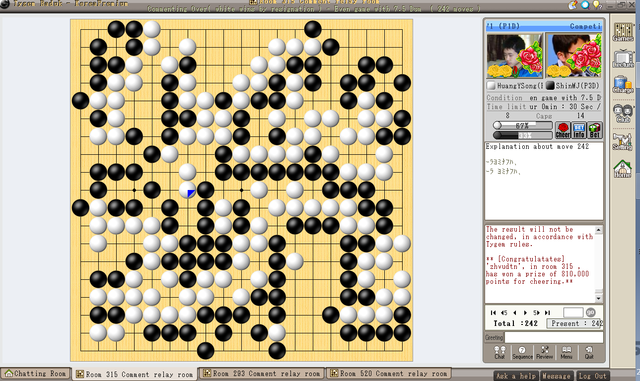
Task: Click the Bet dice button
Action: pos(595,130)
